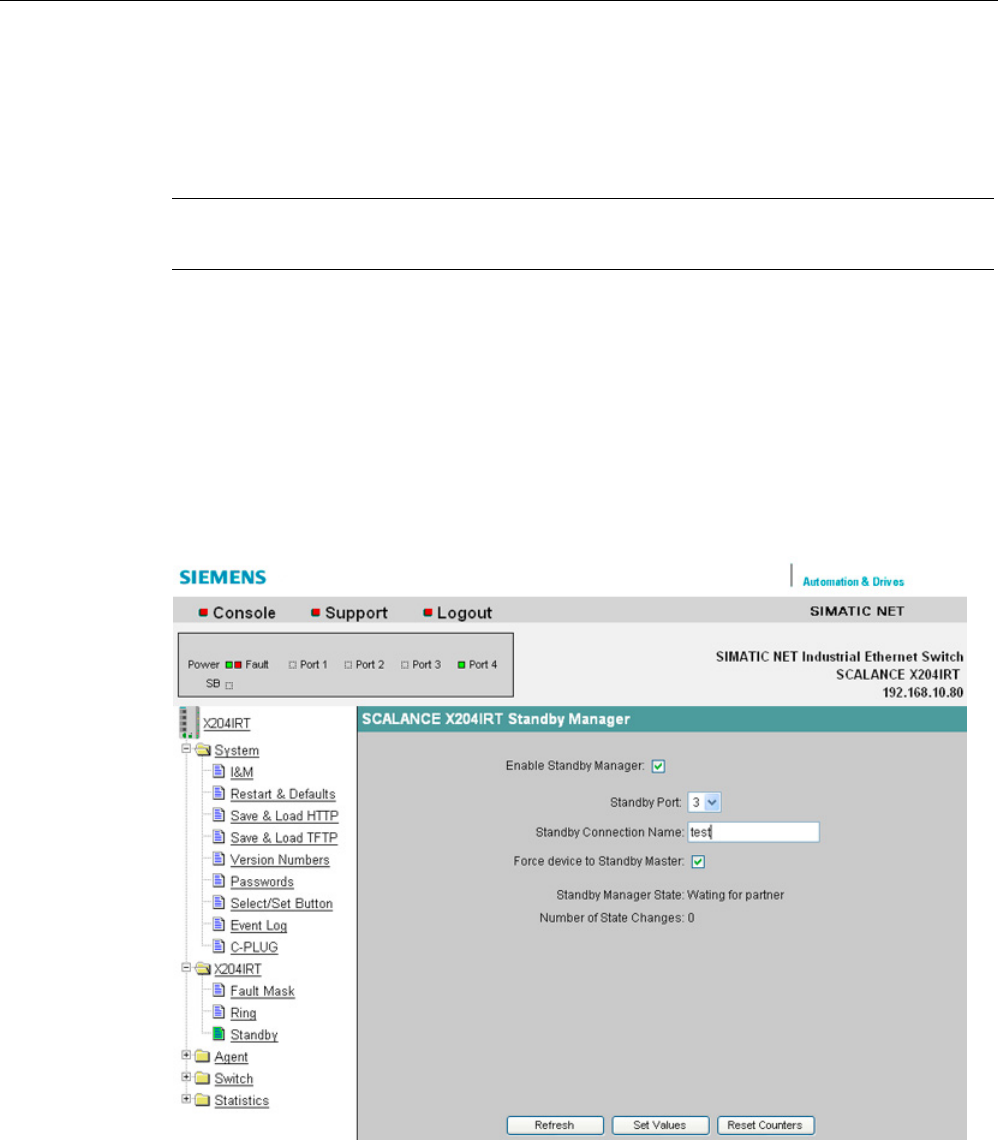Click the green Power LED indicator
The image size is (998, 1140).
pos(229,665)
